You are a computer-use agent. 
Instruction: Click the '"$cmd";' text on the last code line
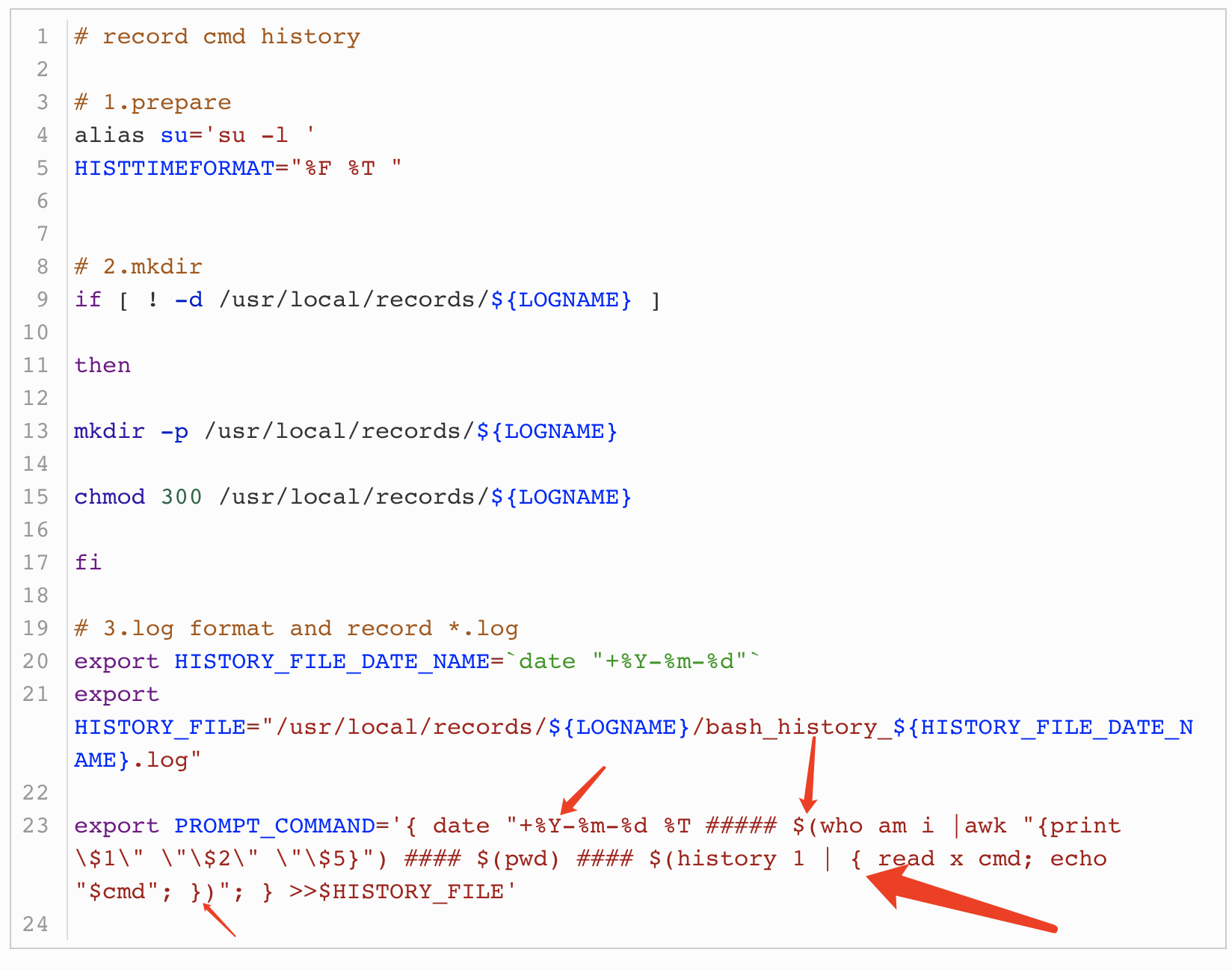[x=124, y=892]
